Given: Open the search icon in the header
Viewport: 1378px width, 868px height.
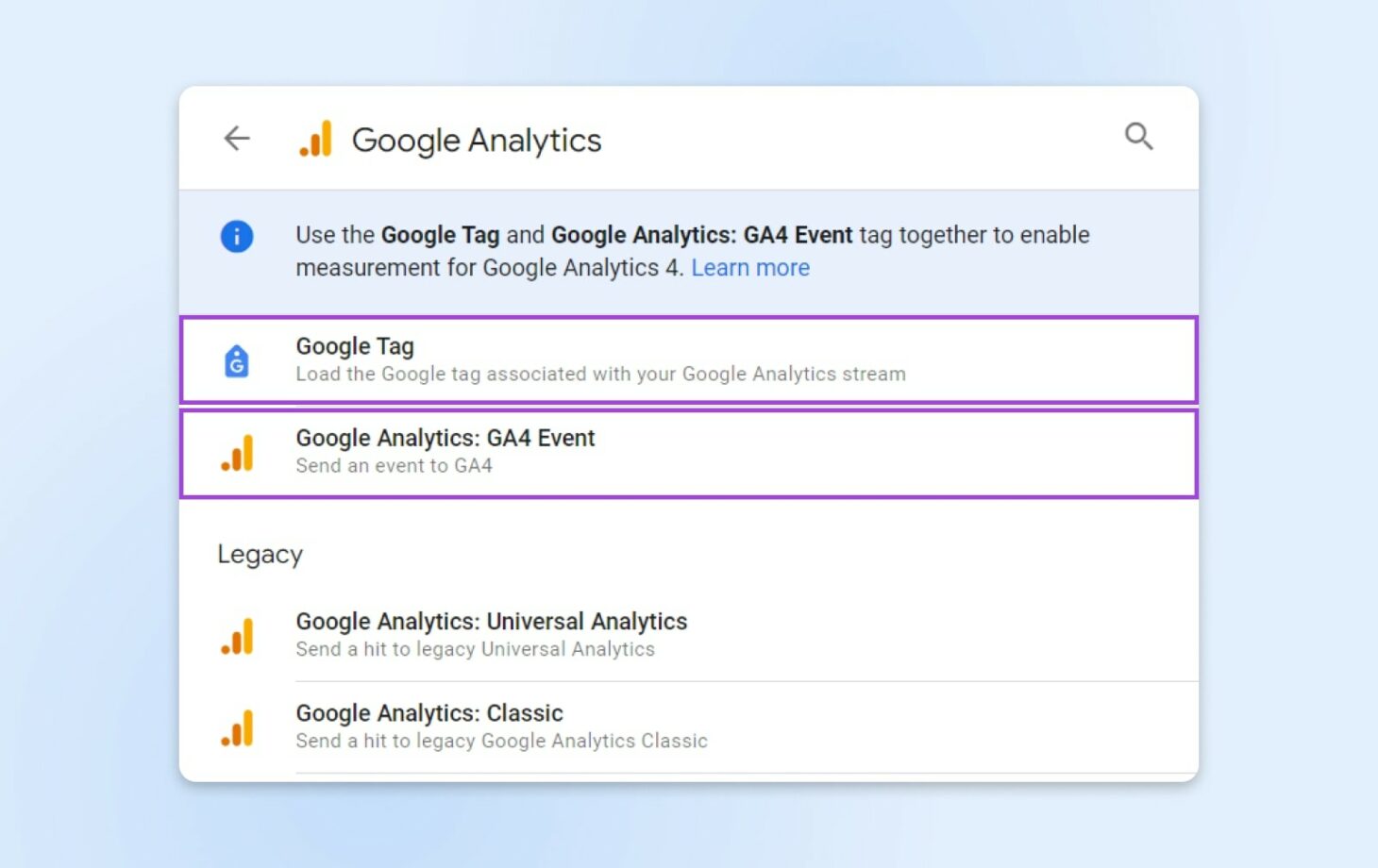Looking at the screenshot, I should click(x=1138, y=136).
